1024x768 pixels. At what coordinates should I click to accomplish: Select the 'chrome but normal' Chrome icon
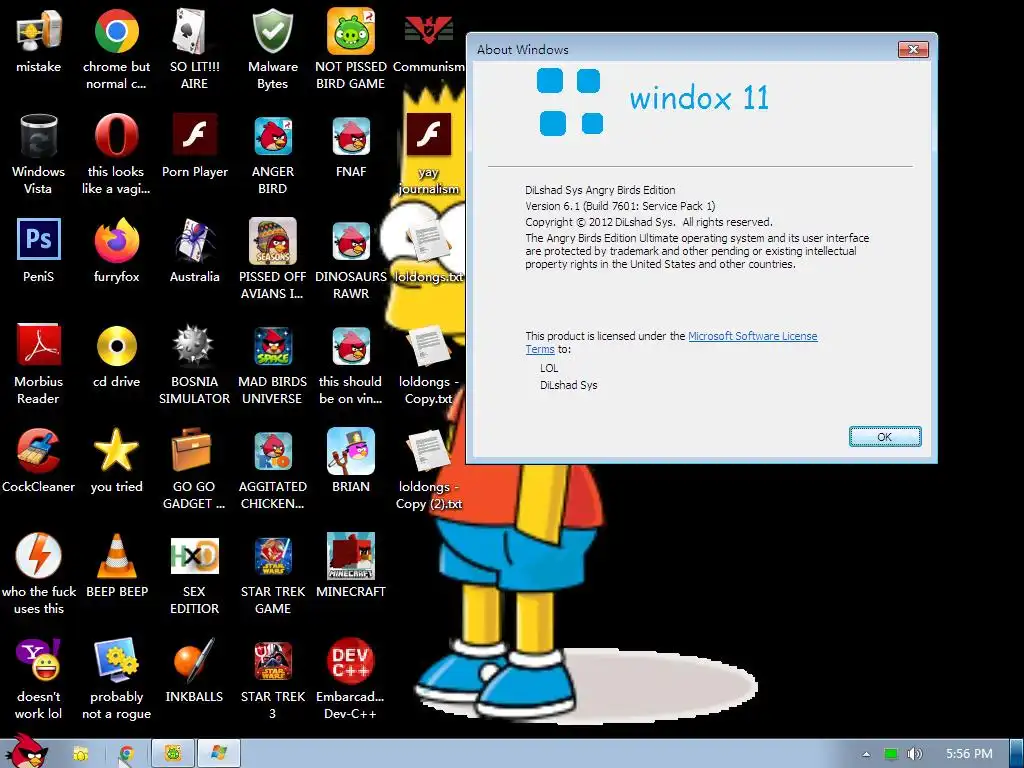tap(116, 31)
